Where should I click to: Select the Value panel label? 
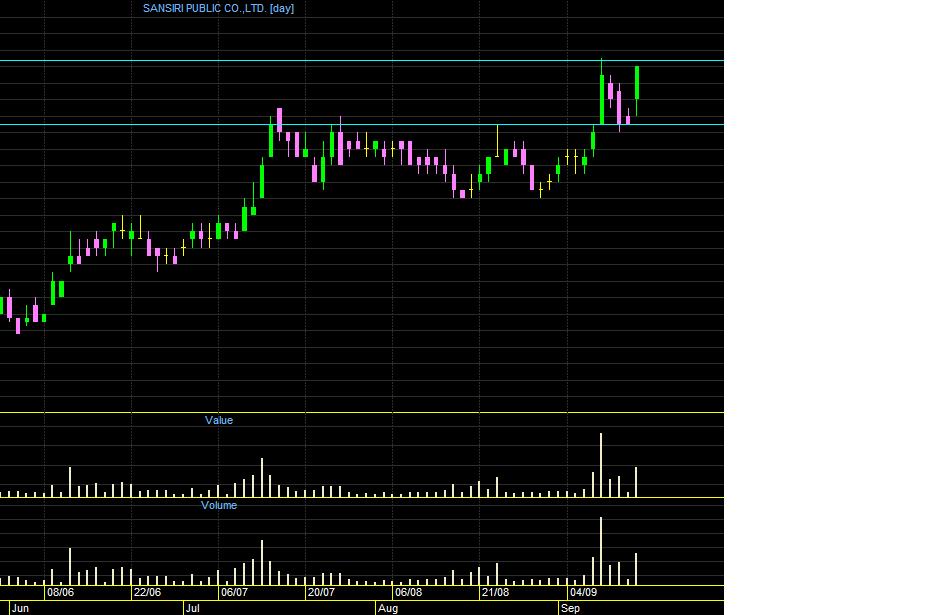click(x=218, y=420)
